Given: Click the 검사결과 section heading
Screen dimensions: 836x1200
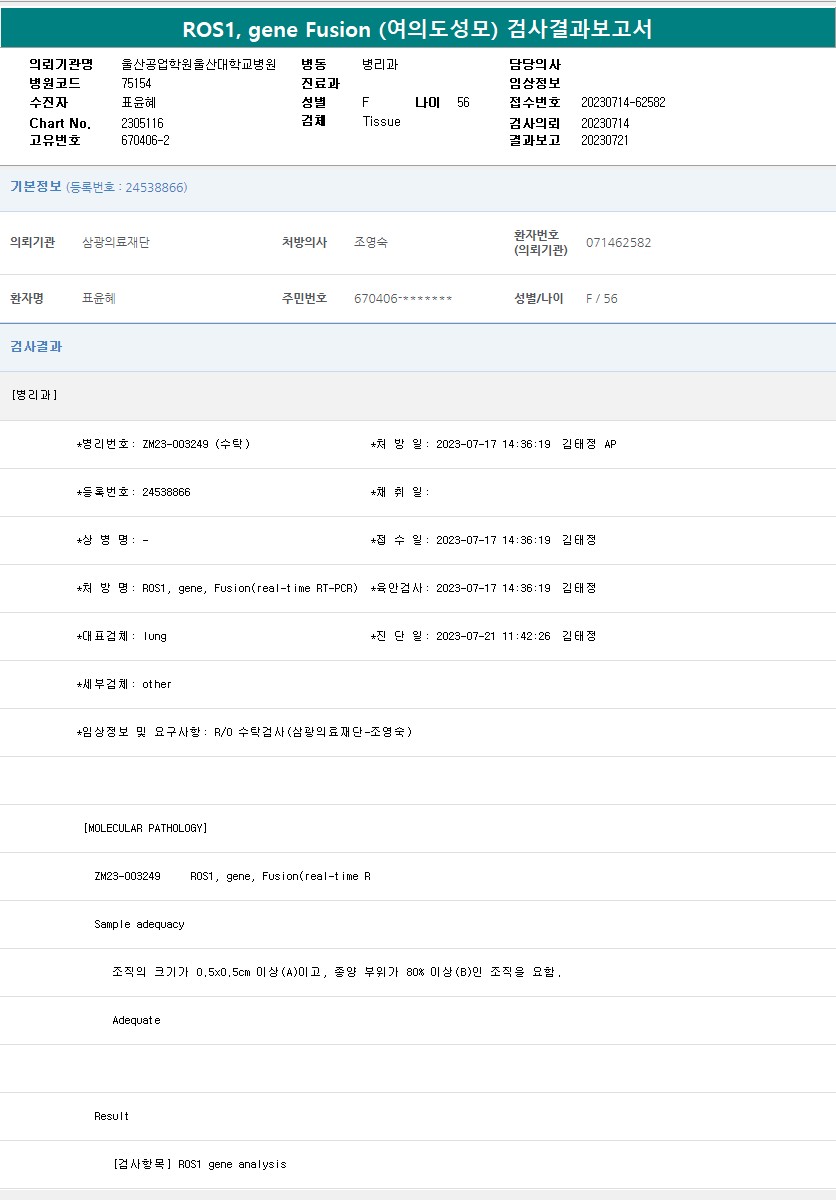Looking at the screenshot, I should (x=36, y=346).
